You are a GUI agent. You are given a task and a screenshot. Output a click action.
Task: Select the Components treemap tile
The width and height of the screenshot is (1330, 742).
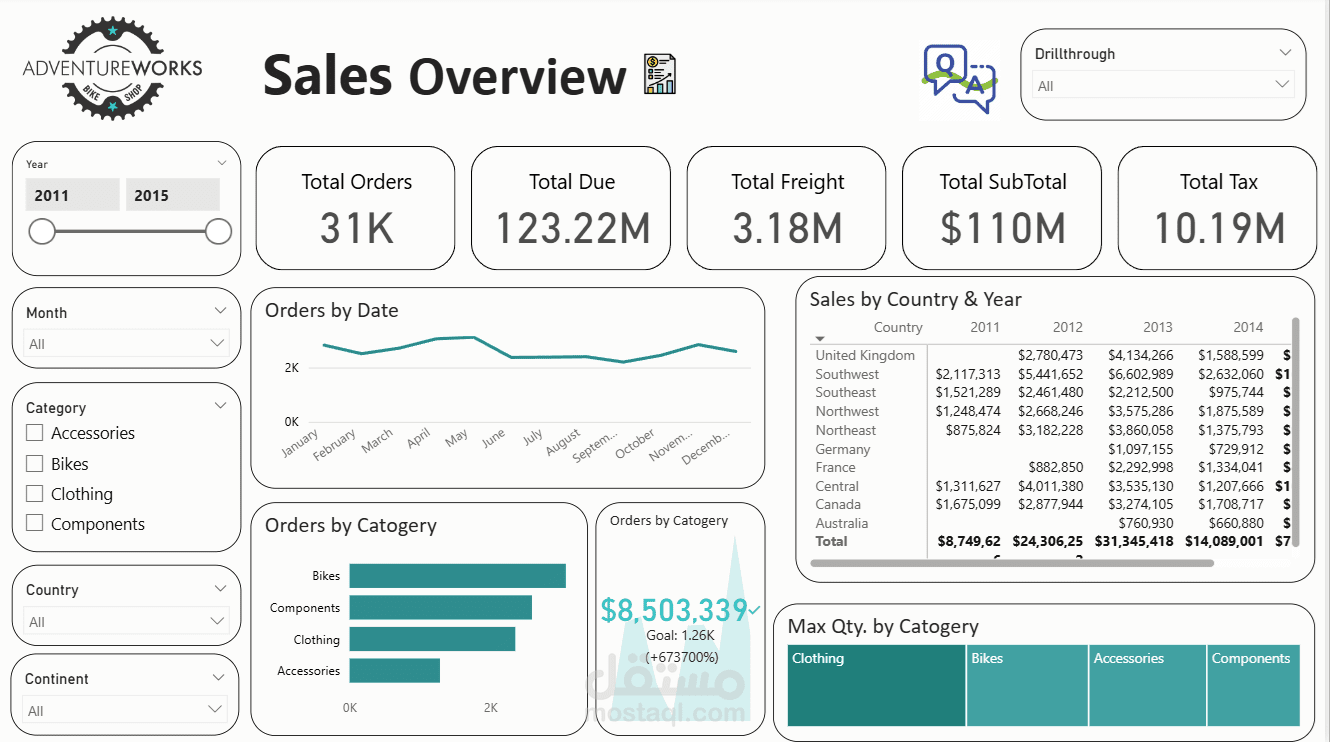pos(1254,685)
